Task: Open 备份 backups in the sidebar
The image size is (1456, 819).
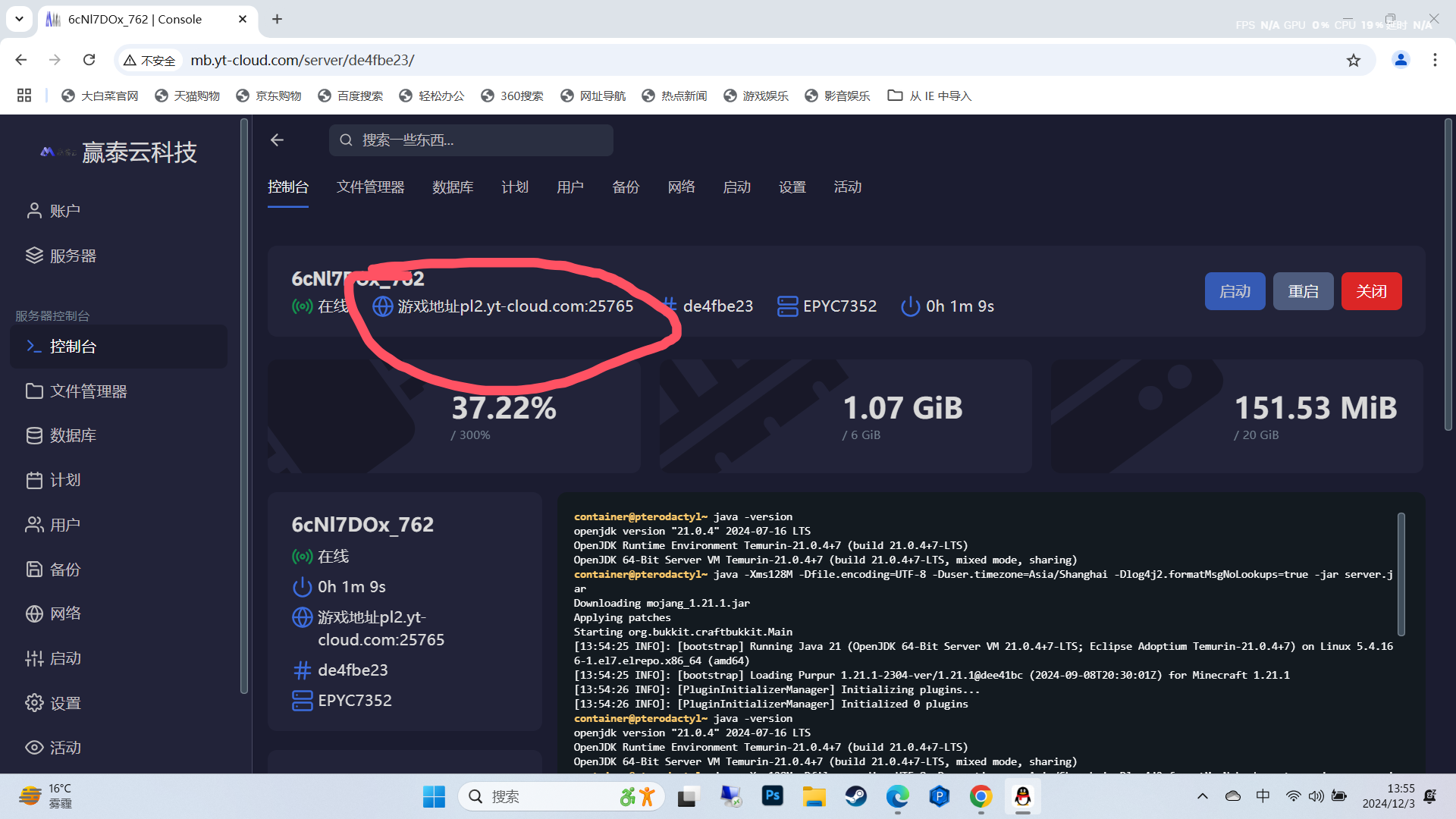Action: (53, 570)
